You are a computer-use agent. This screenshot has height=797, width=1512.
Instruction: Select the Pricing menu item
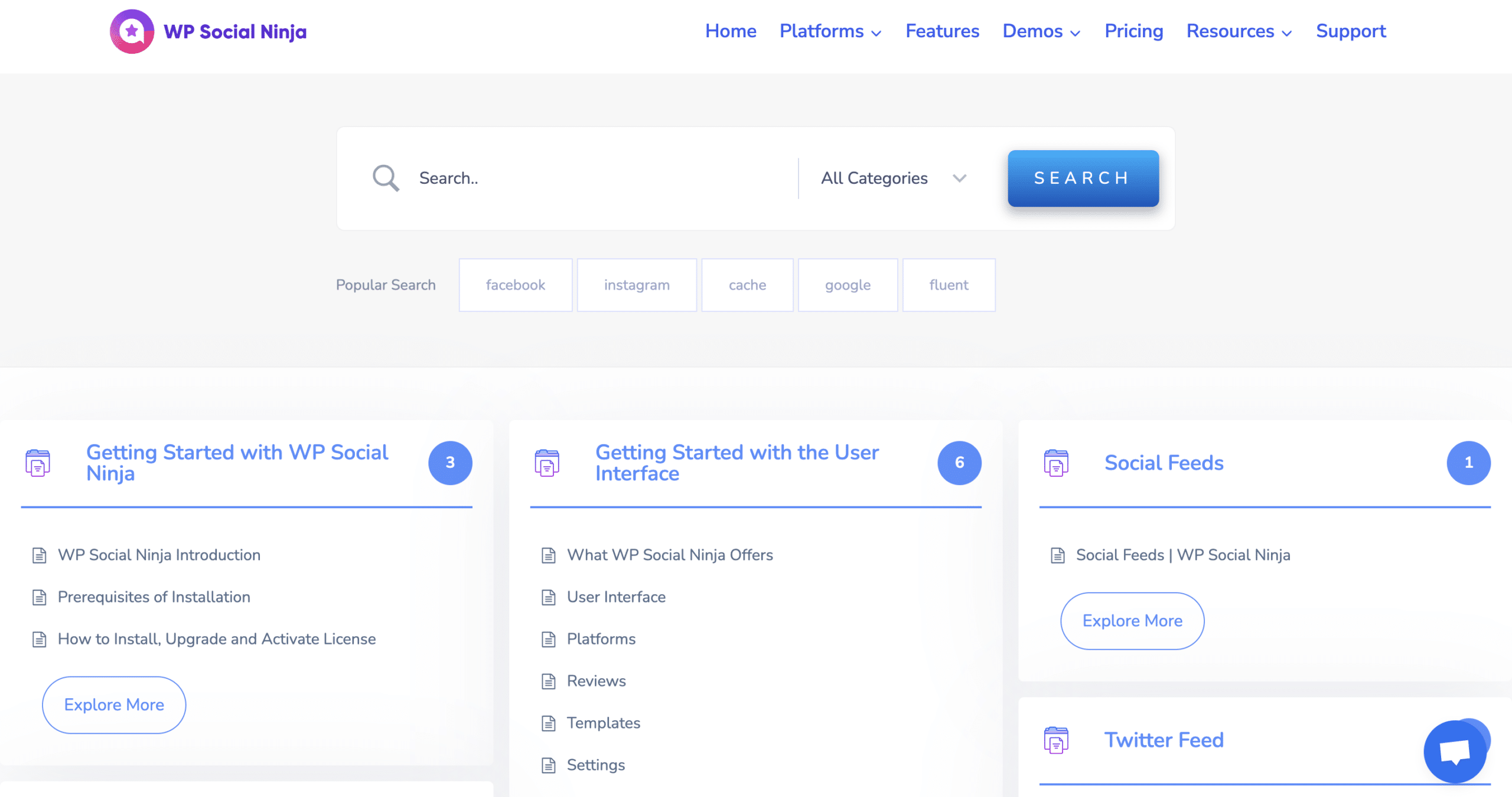point(1134,31)
